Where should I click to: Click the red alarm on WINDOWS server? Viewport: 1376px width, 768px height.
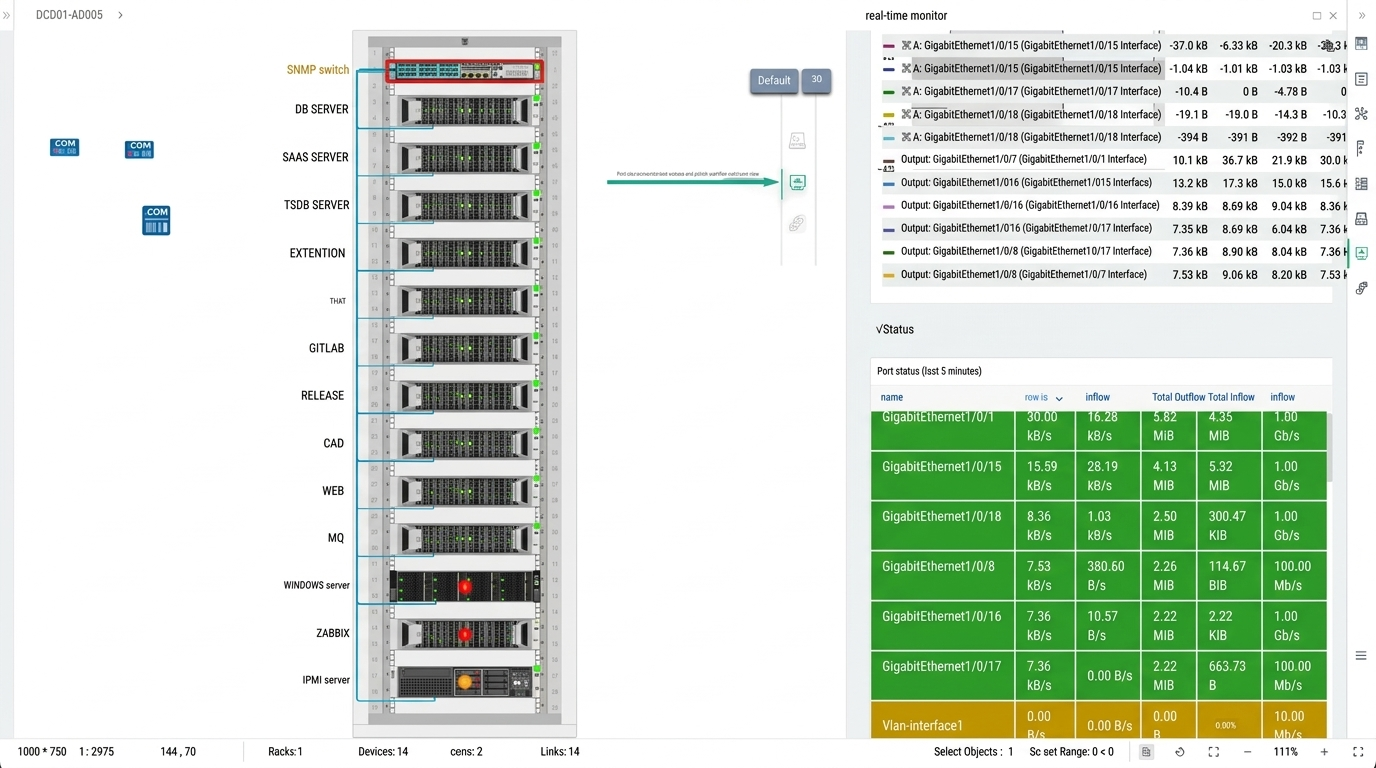464,586
